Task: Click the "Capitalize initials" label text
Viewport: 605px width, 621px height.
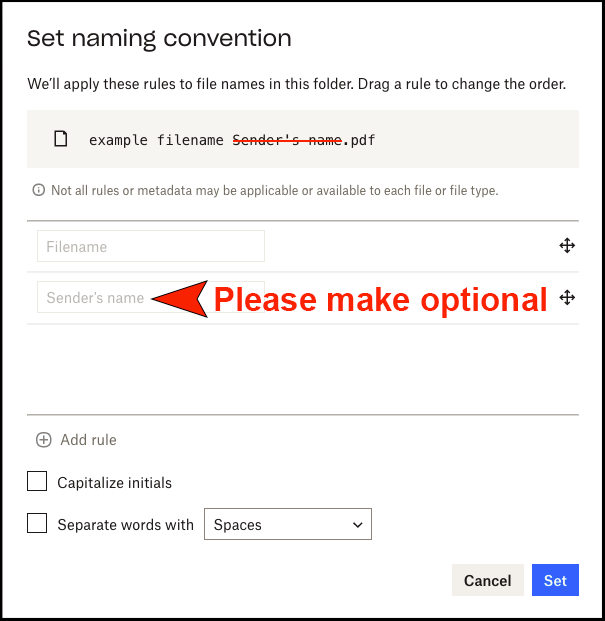Action: [114, 483]
